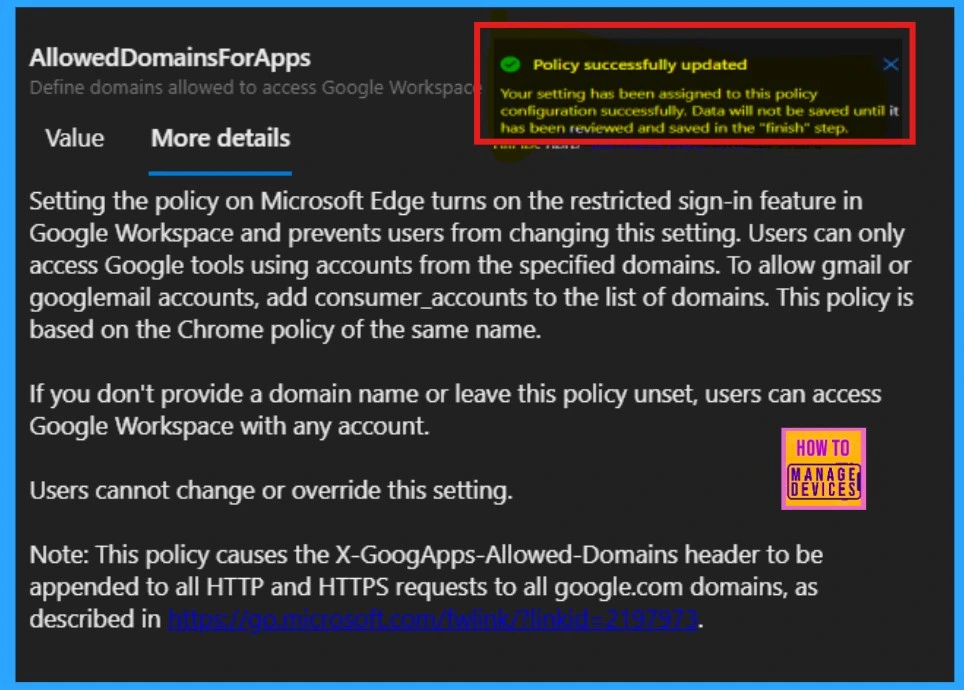
Task: Click the notification message about the finish step
Action: (x=699, y=111)
